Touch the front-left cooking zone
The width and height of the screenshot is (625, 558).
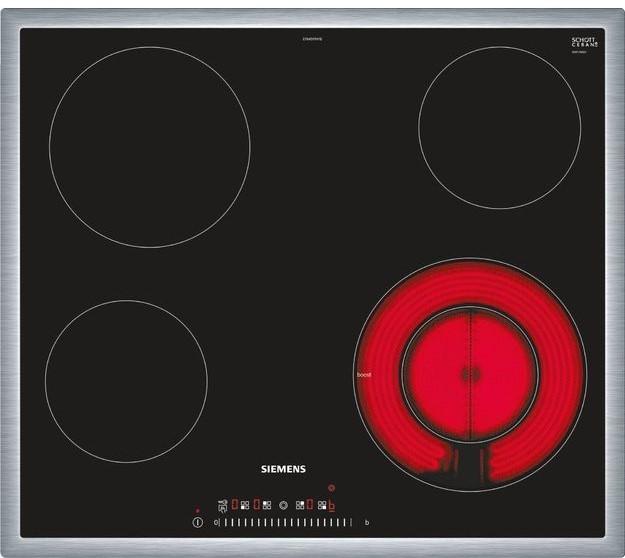tap(126, 381)
